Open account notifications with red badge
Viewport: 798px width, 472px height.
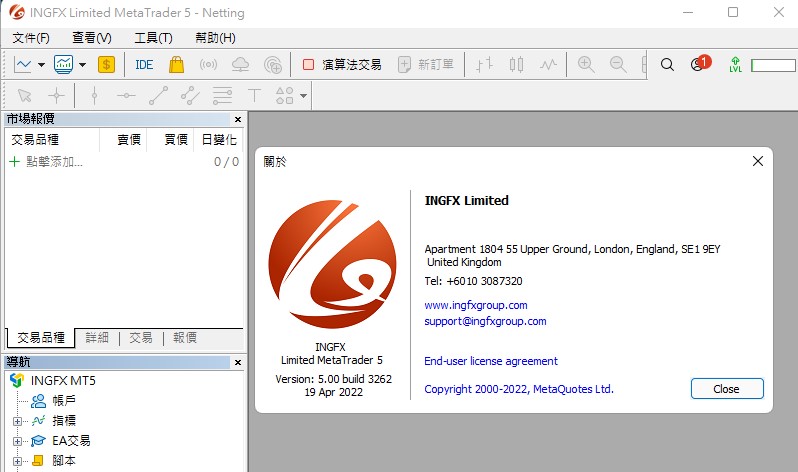698,65
